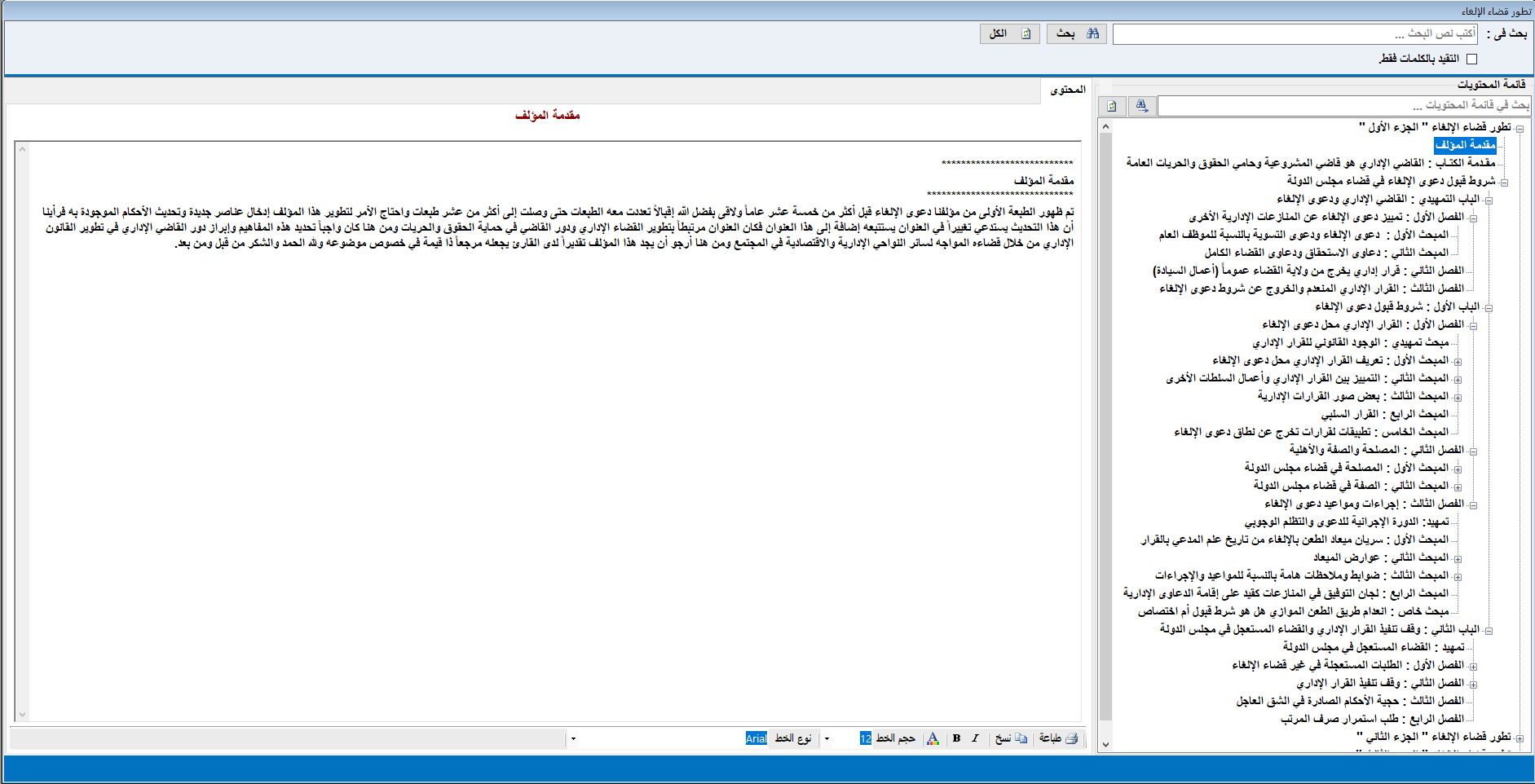Select 'مقدمة المؤلف' in the contents tree

coord(1465,145)
